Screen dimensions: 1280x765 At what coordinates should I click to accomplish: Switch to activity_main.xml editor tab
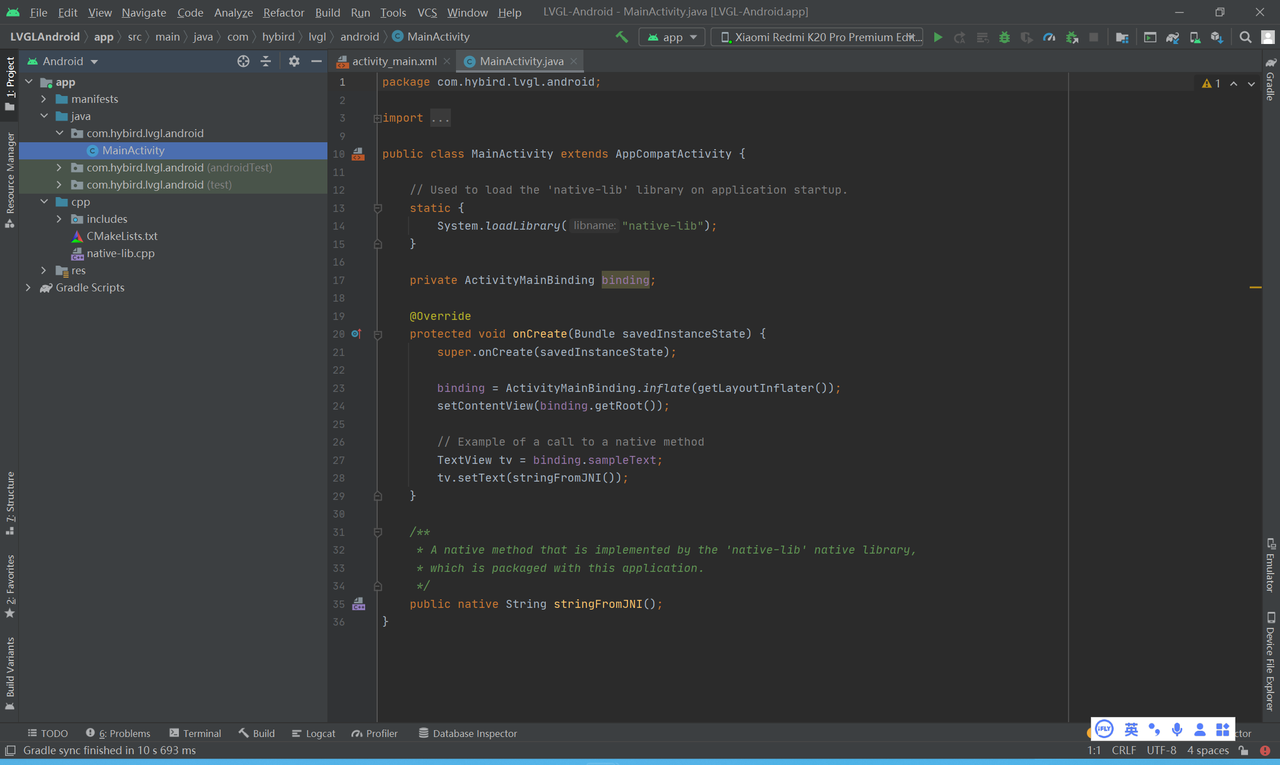pyautogui.click(x=394, y=61)
